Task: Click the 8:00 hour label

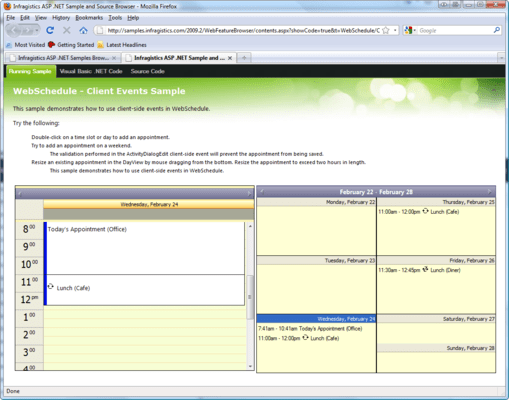Action: (29, 230)
